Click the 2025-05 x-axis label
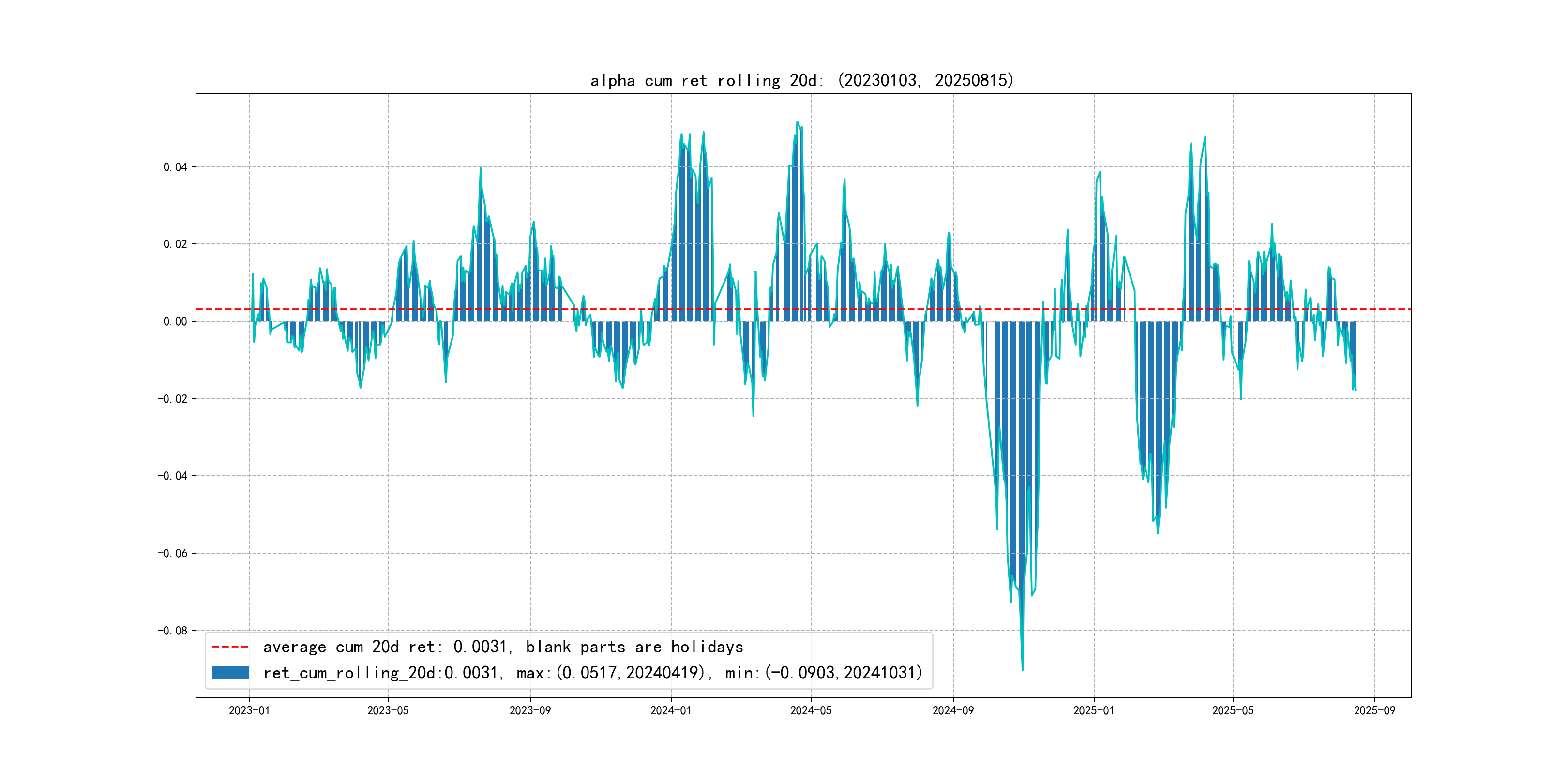 click(x=1233, y=710)
